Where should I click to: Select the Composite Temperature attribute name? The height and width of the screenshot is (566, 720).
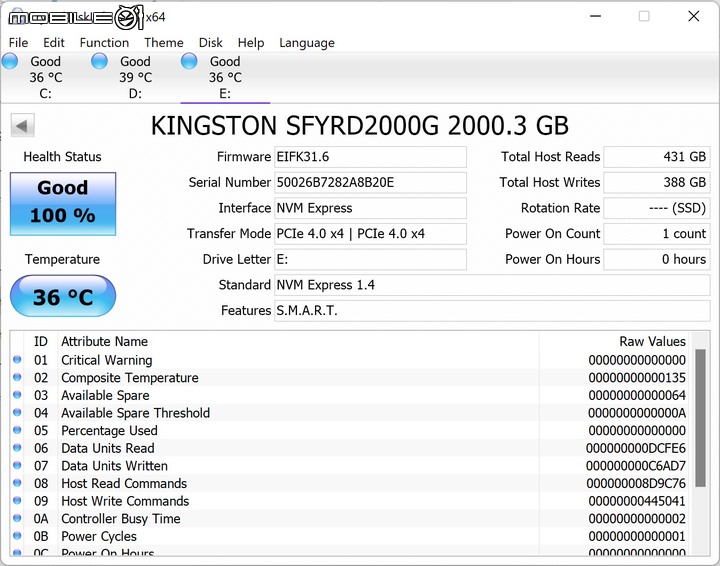(130, 378)
